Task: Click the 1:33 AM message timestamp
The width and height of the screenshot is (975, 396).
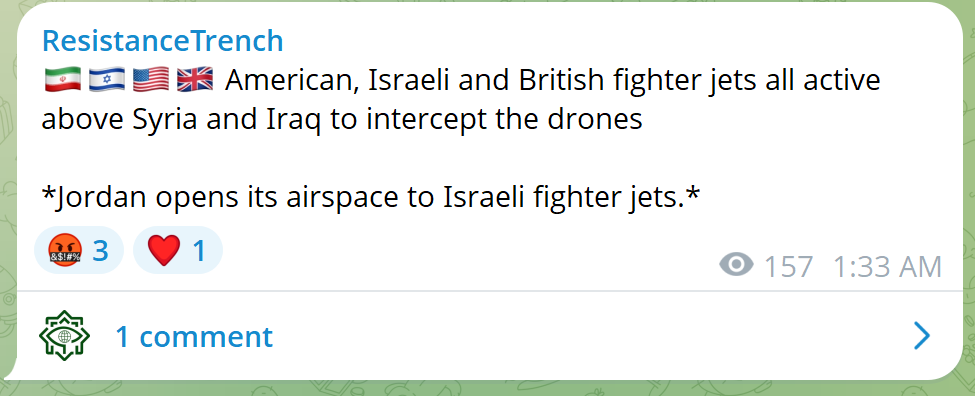Action: (x=887, y=267)
